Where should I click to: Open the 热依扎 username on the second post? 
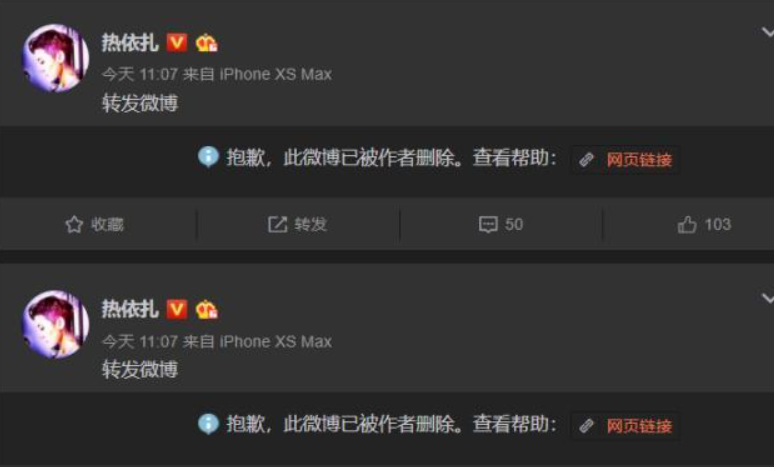point(130,310)
